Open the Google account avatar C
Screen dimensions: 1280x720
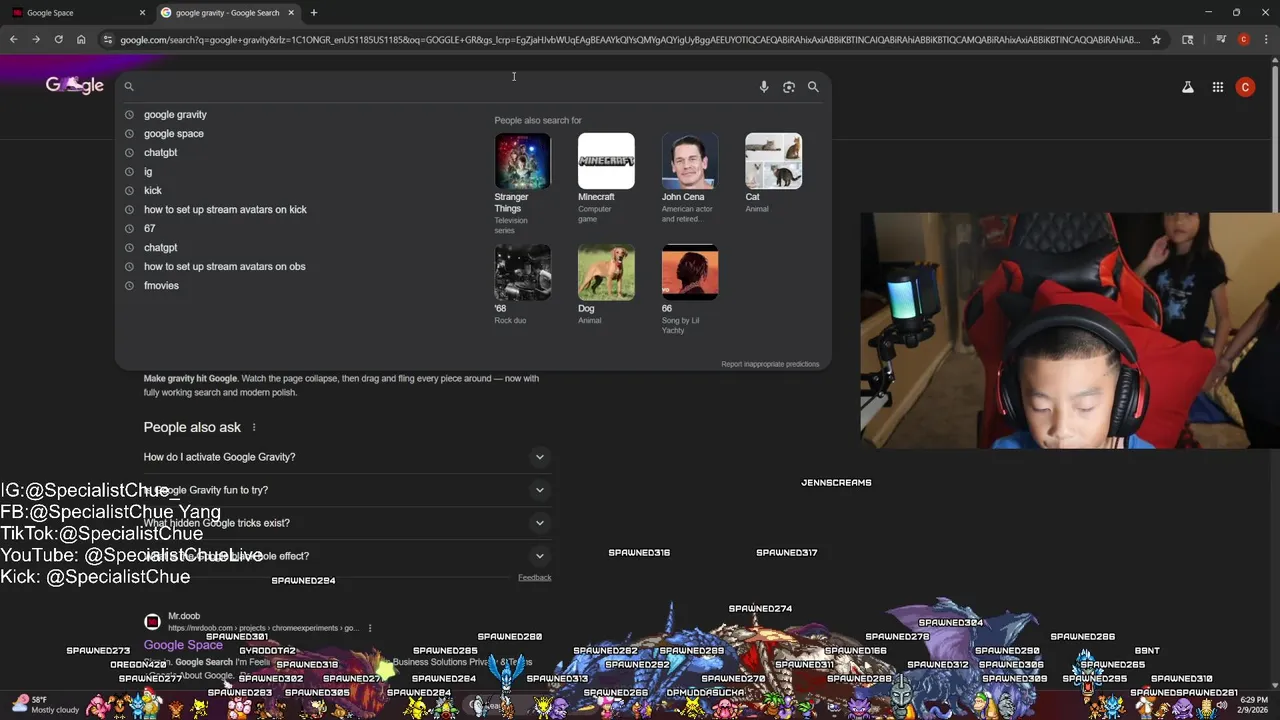click(x=1245, y=87)
